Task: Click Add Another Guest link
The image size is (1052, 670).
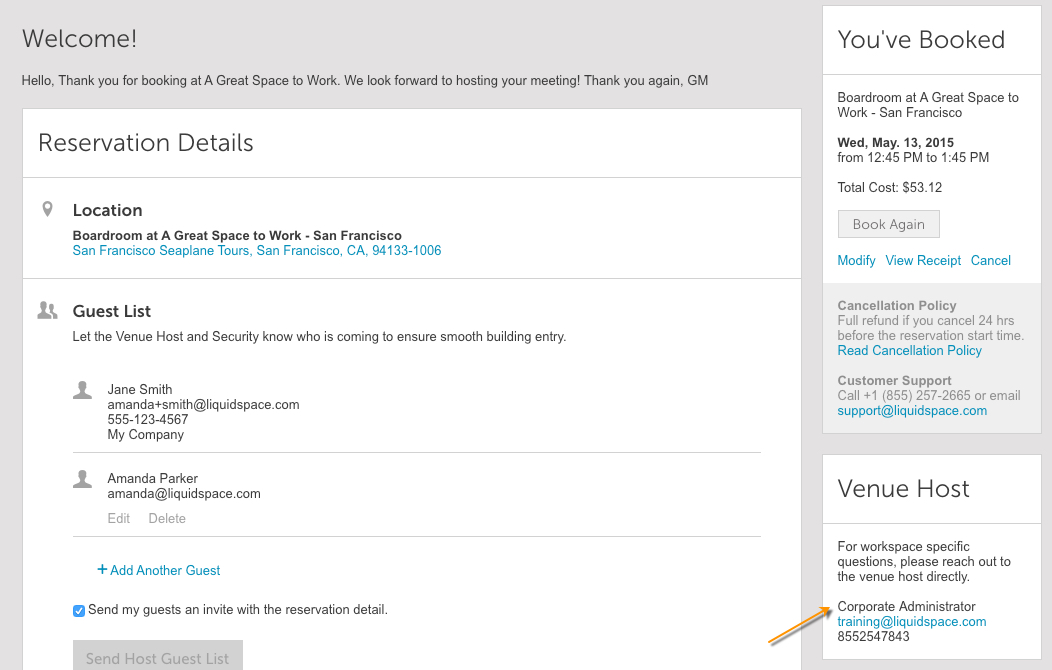Action: [x=158, y=570]
